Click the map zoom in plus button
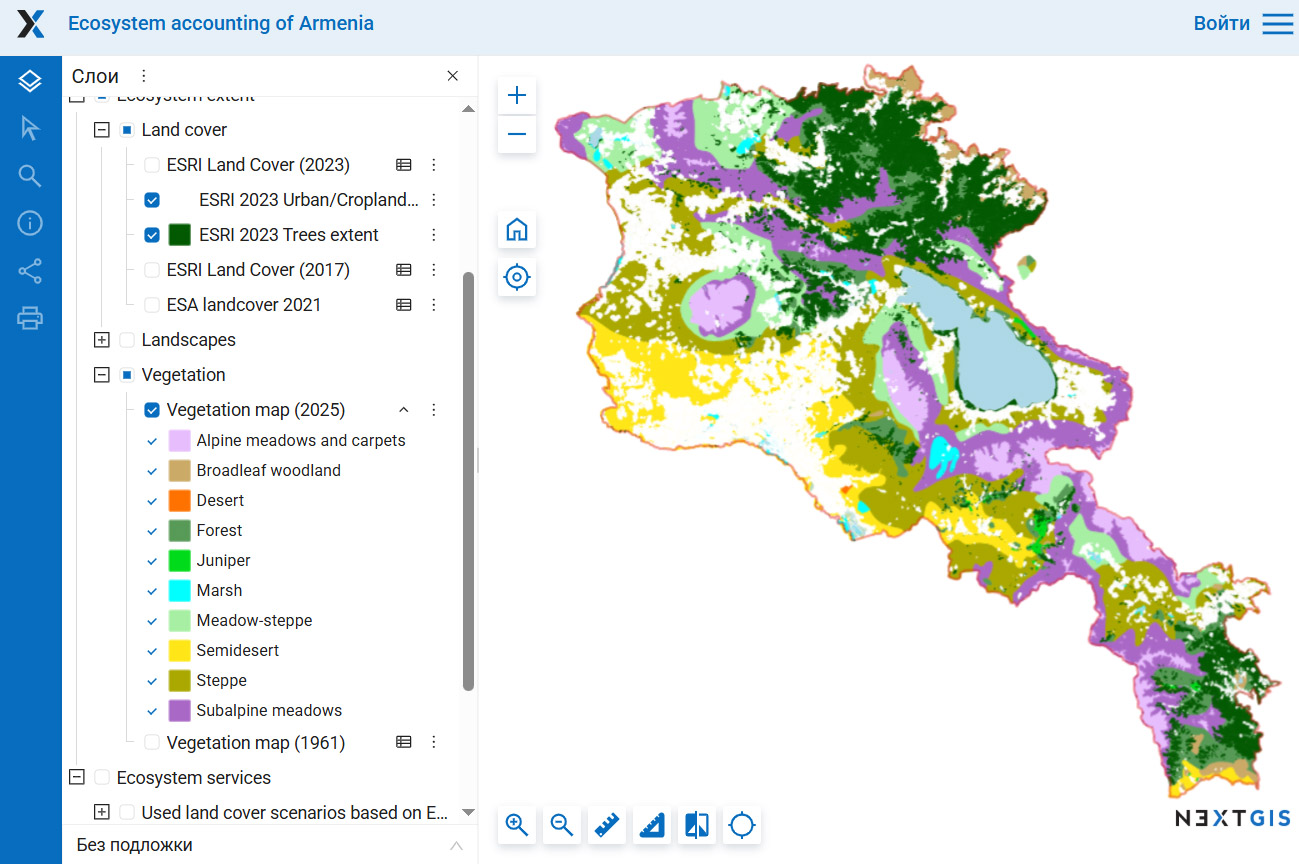 pyautogui.click(x=517, y=96)
